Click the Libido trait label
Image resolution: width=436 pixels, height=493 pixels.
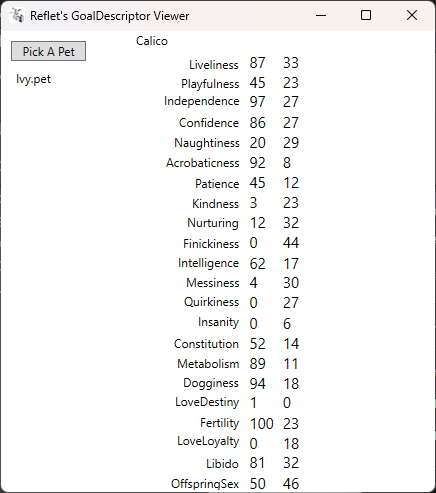point(222,464)
